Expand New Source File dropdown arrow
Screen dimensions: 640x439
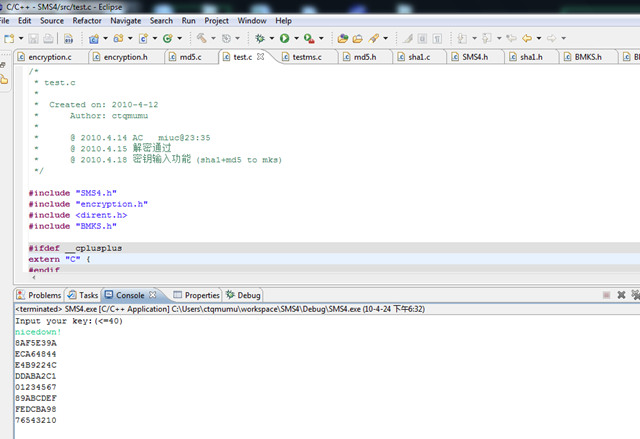[x=155, y=38]
